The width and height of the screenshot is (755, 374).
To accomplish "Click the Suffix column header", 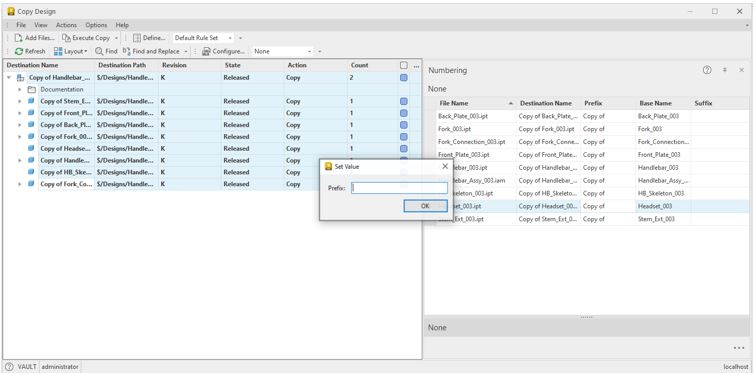I will tap(720, 103).
